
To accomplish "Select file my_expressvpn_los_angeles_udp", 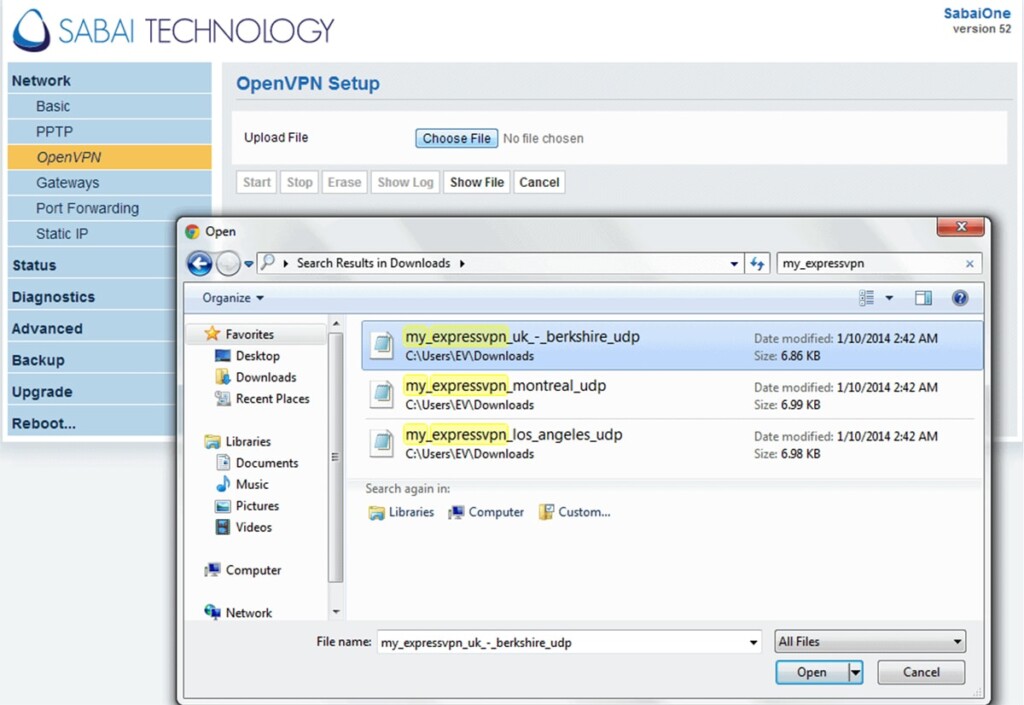I will pyautogui.click(x=672, y=444).
